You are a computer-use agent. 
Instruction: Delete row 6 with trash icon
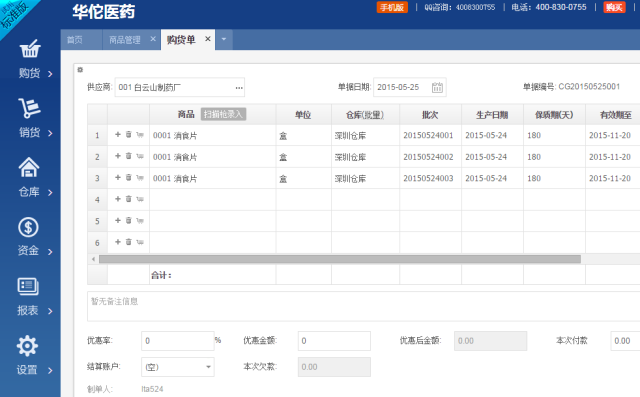coord(129,242)
